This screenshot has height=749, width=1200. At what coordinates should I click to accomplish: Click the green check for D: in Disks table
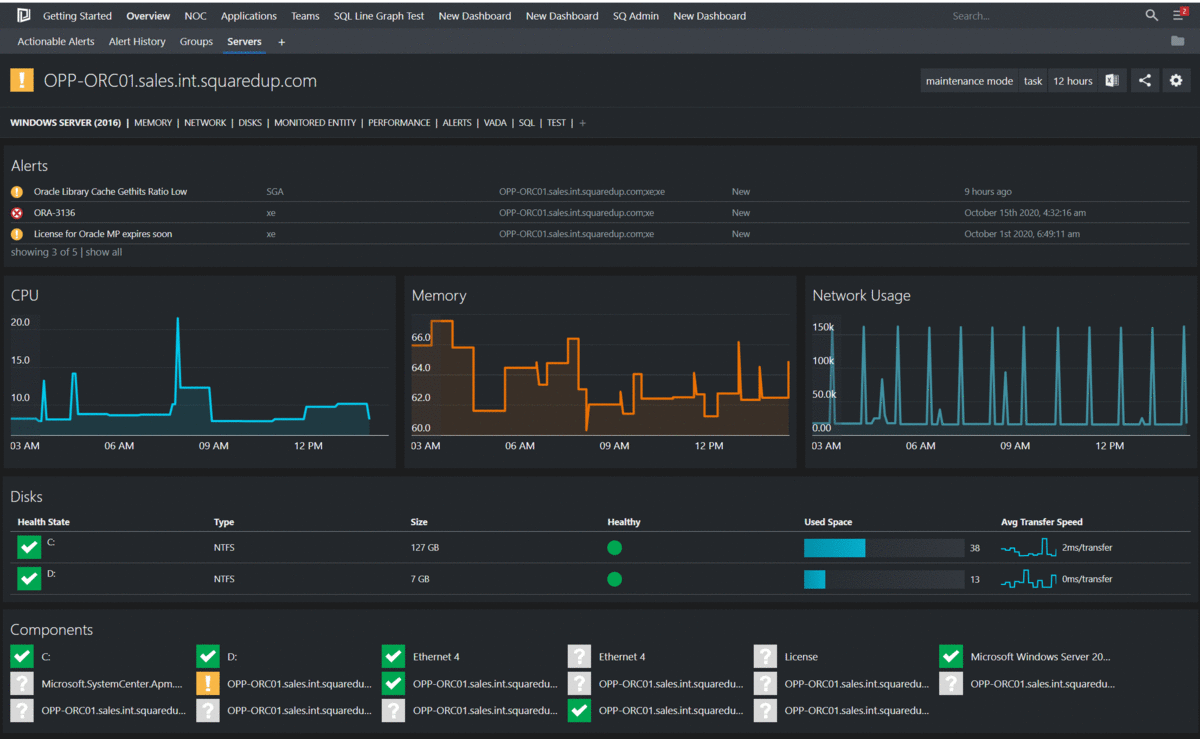(29, 578)
